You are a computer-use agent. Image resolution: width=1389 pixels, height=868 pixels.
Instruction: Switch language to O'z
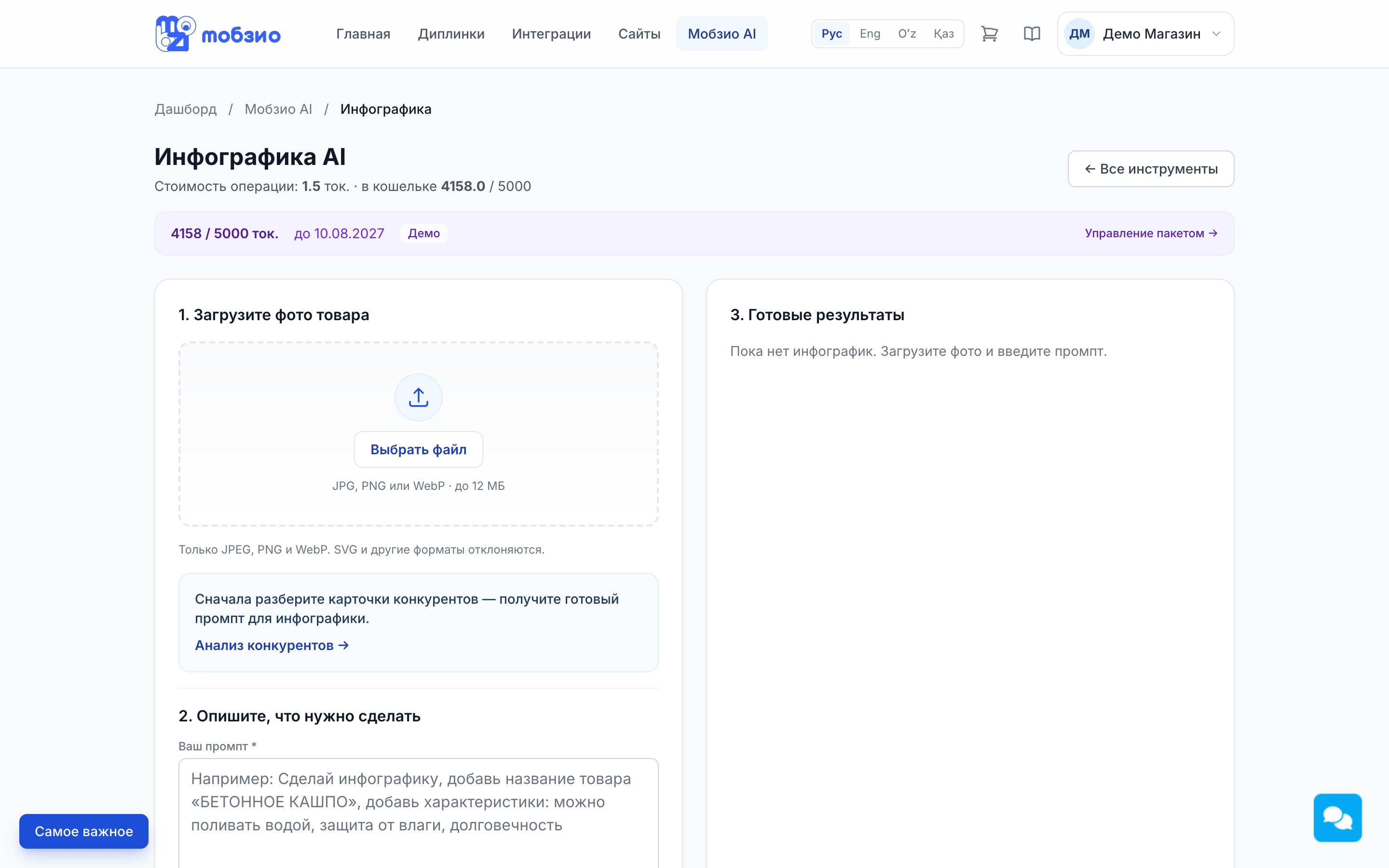(x=907, y=34)
